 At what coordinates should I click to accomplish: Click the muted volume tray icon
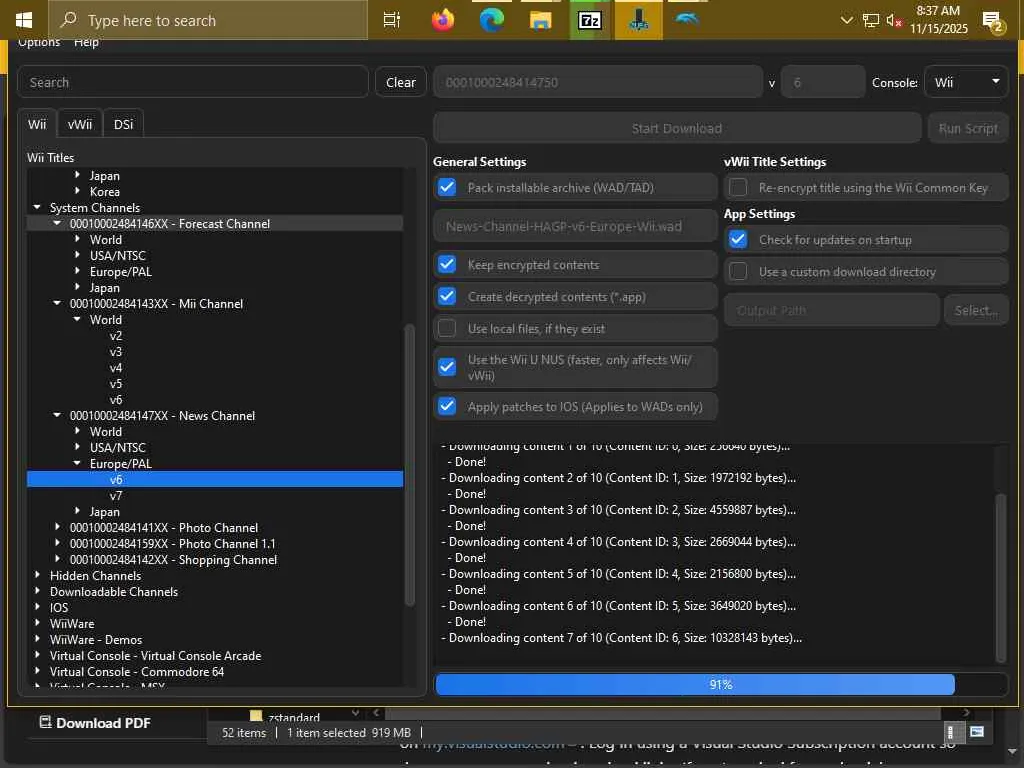(894, 20)
